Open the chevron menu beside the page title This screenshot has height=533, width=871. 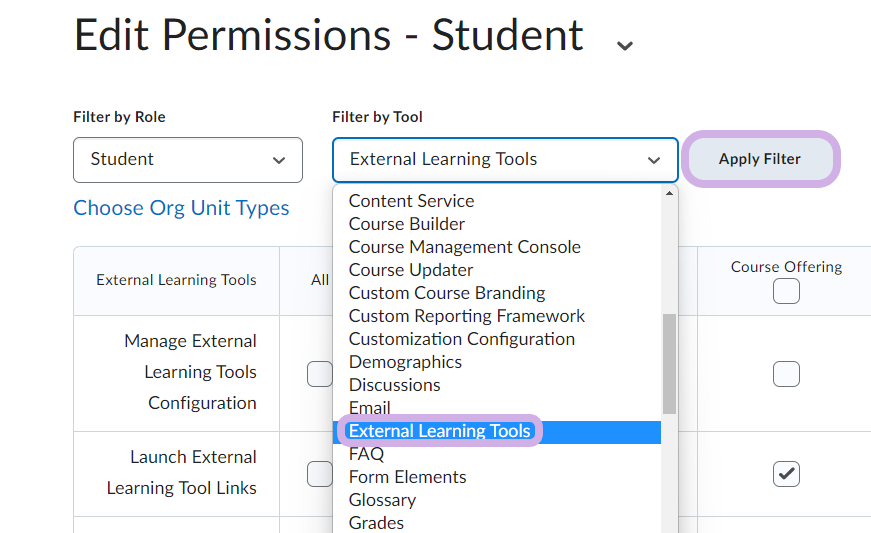pyautogui.click(x=625, y=45)
